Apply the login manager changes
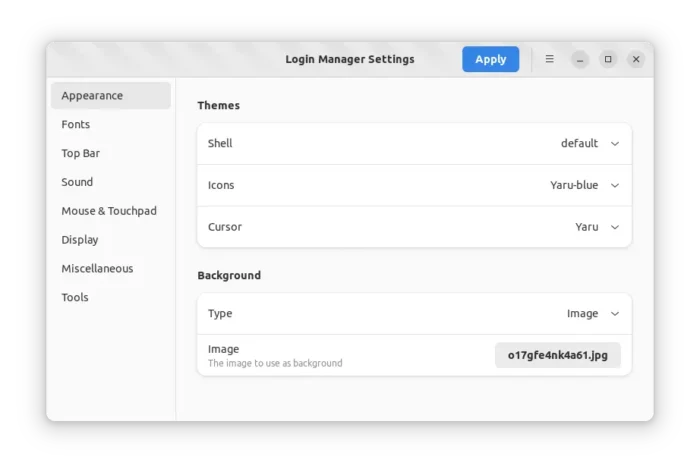 490,59
